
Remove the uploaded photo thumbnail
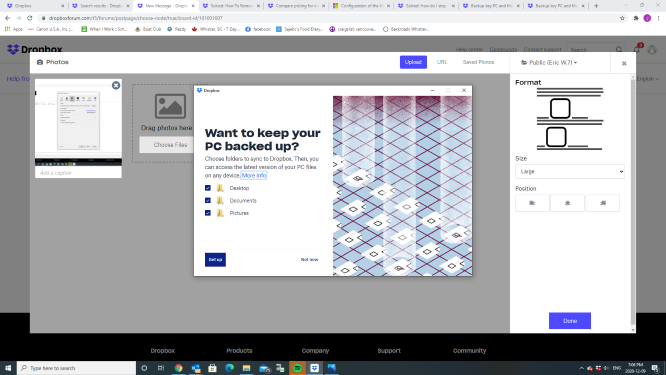point(116,85)
